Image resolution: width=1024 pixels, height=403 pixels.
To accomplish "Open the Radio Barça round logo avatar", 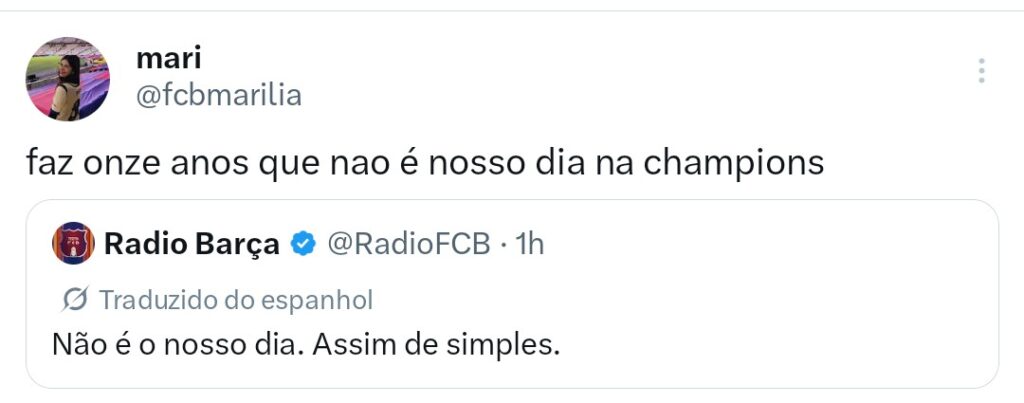I will tap(73, 243).
